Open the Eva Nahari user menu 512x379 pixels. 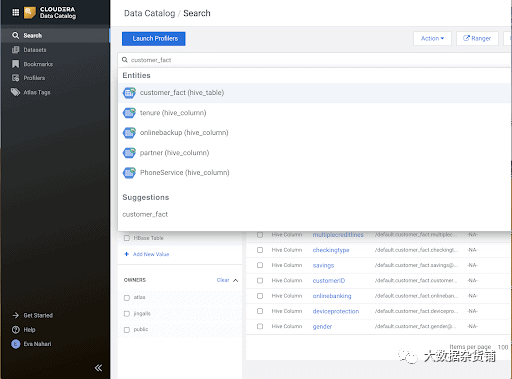coord(37,344)
